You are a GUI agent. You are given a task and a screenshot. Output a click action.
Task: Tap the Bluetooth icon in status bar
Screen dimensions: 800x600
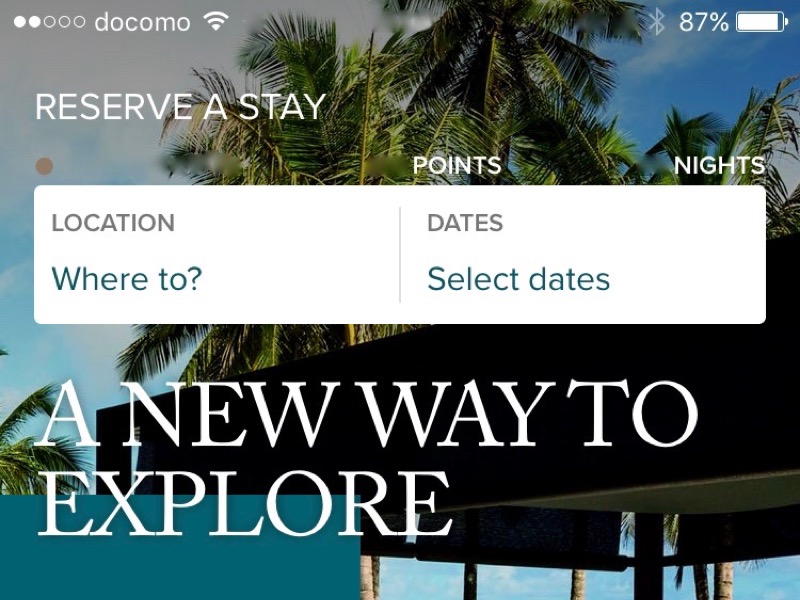[x=657, y=22]
